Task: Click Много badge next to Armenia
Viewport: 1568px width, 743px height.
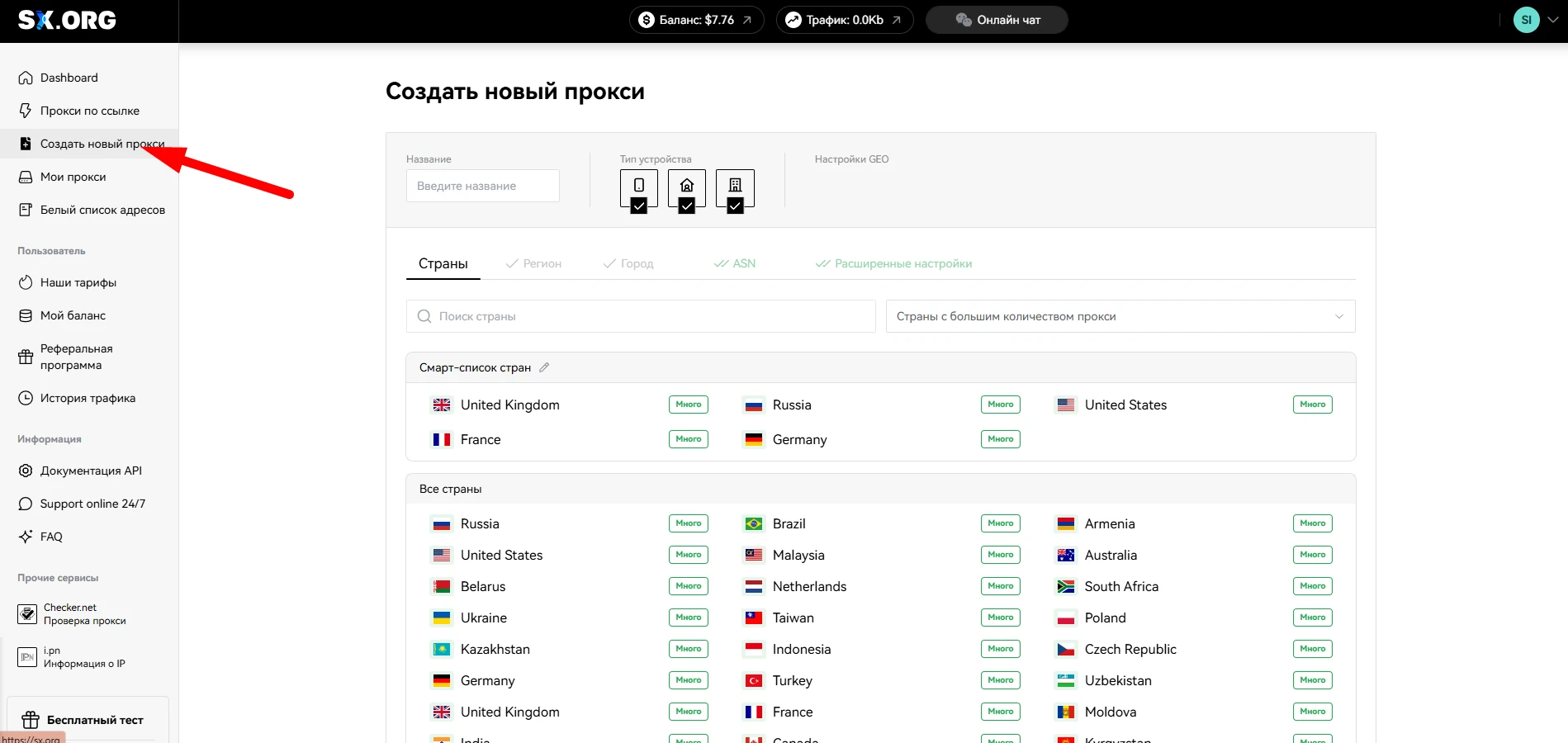Action: (1313, 523)
